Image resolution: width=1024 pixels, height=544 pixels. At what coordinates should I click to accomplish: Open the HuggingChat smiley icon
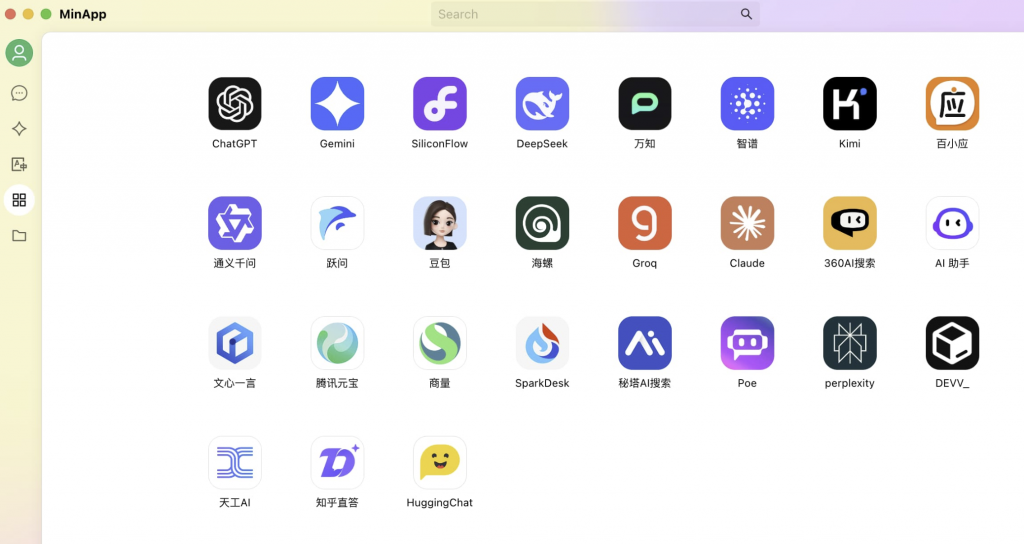click(x=440, y=463)
